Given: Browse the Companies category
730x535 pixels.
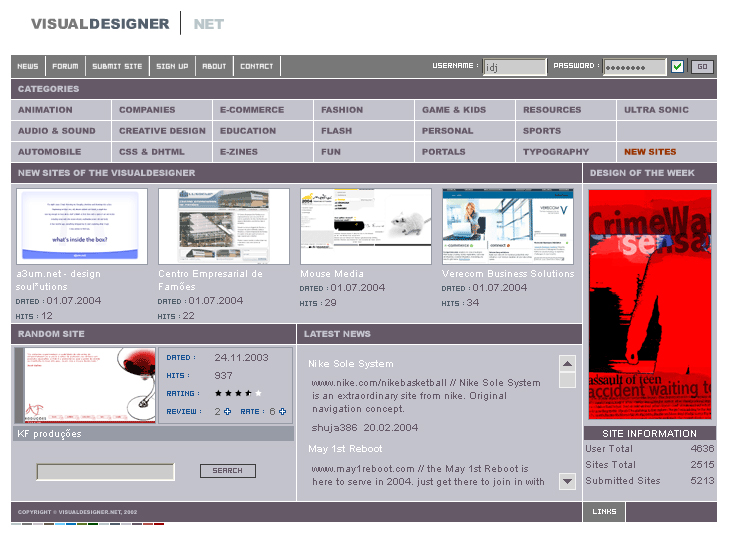Looking at the screenshot, I should tap(147, 110).
